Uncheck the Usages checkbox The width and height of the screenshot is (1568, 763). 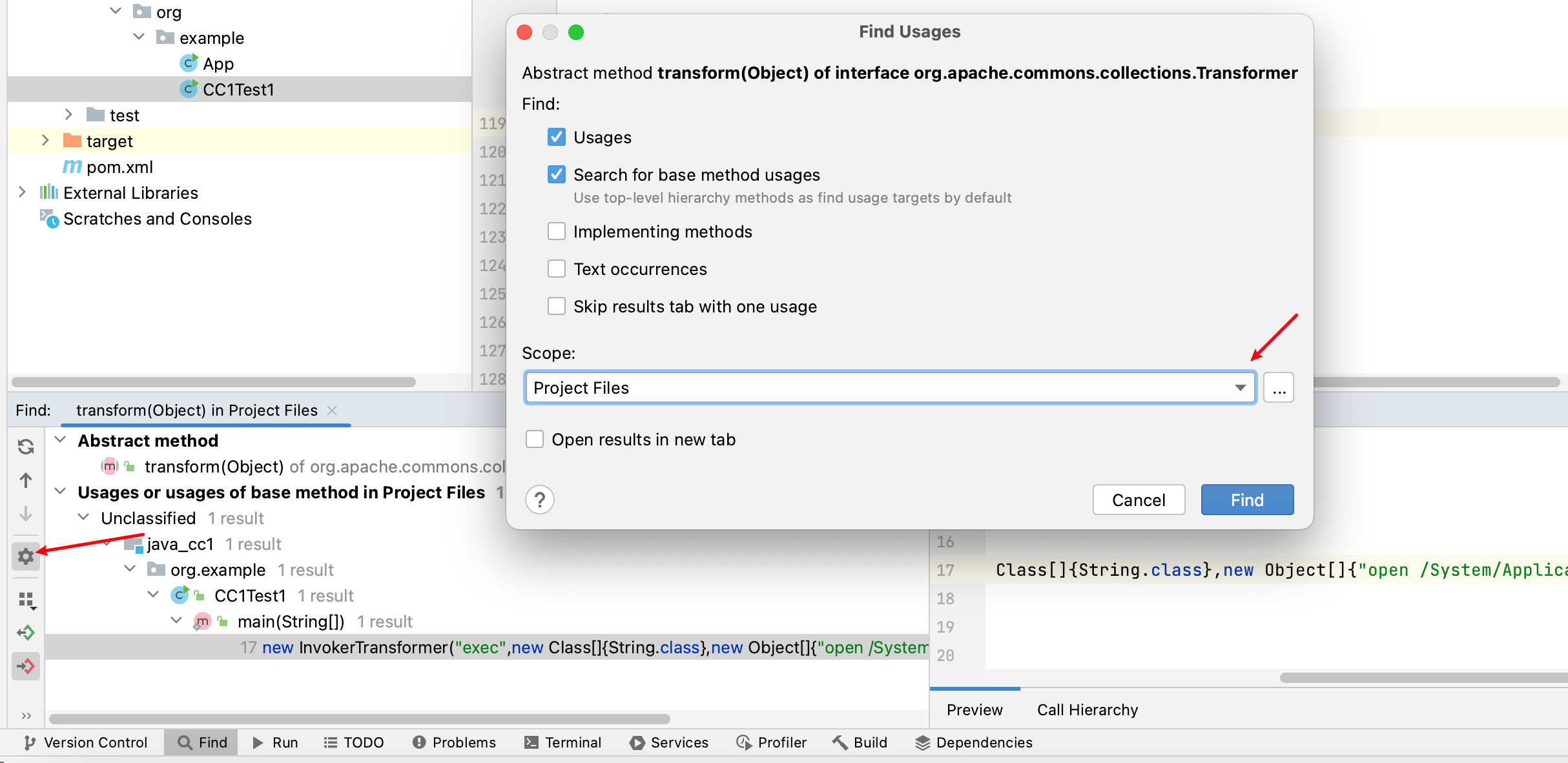(557, 137)
